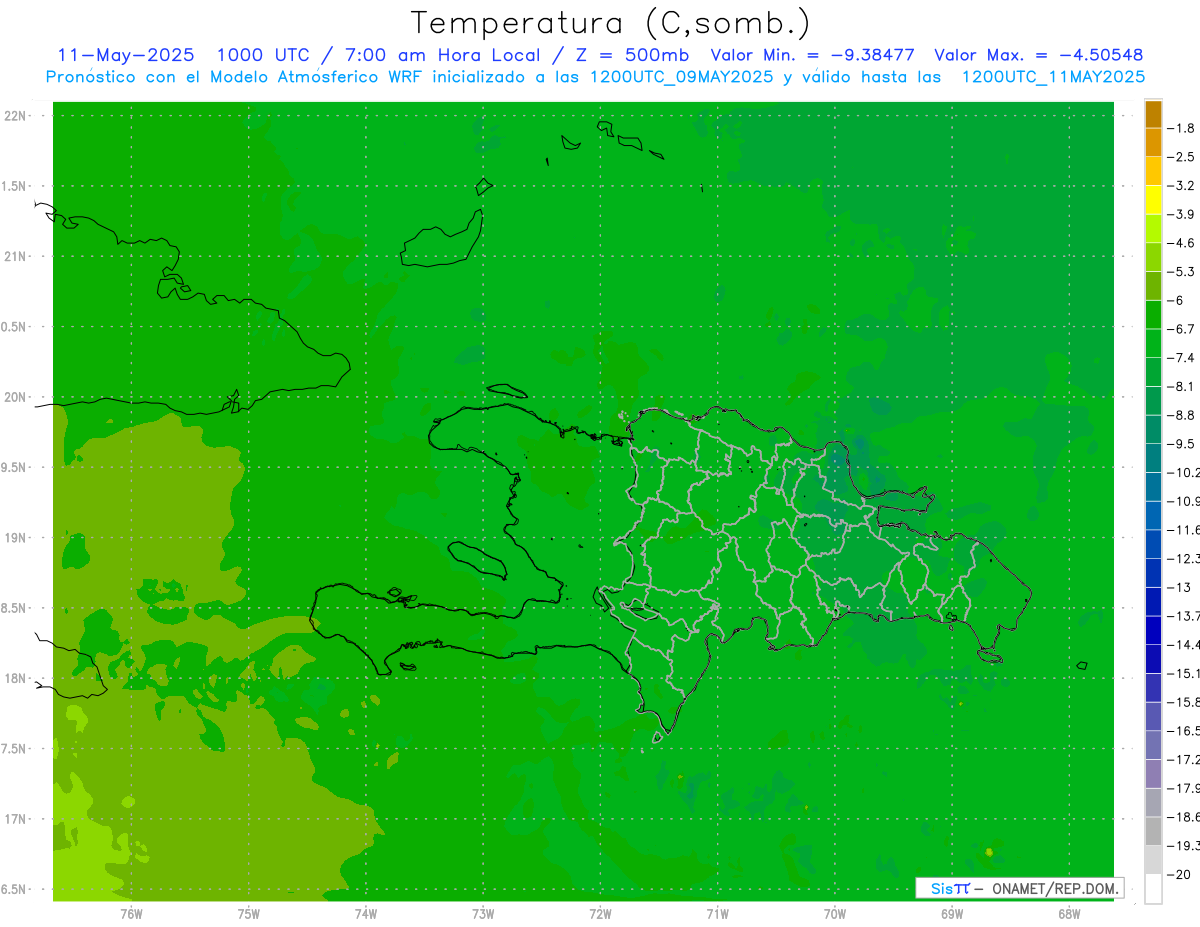Click the swatch between -8.1 and -8.8
The height and width of the screenshot is (927, 1200).
coord(1153,401)
